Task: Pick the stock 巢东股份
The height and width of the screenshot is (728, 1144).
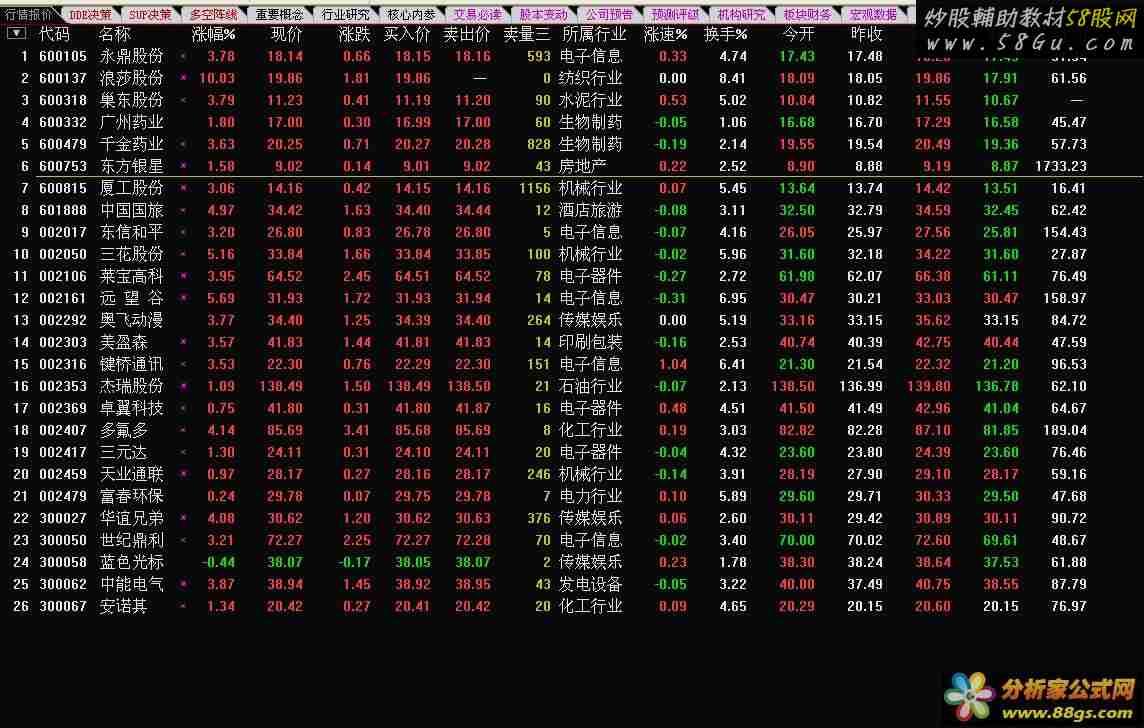Action: pos(131,100)
